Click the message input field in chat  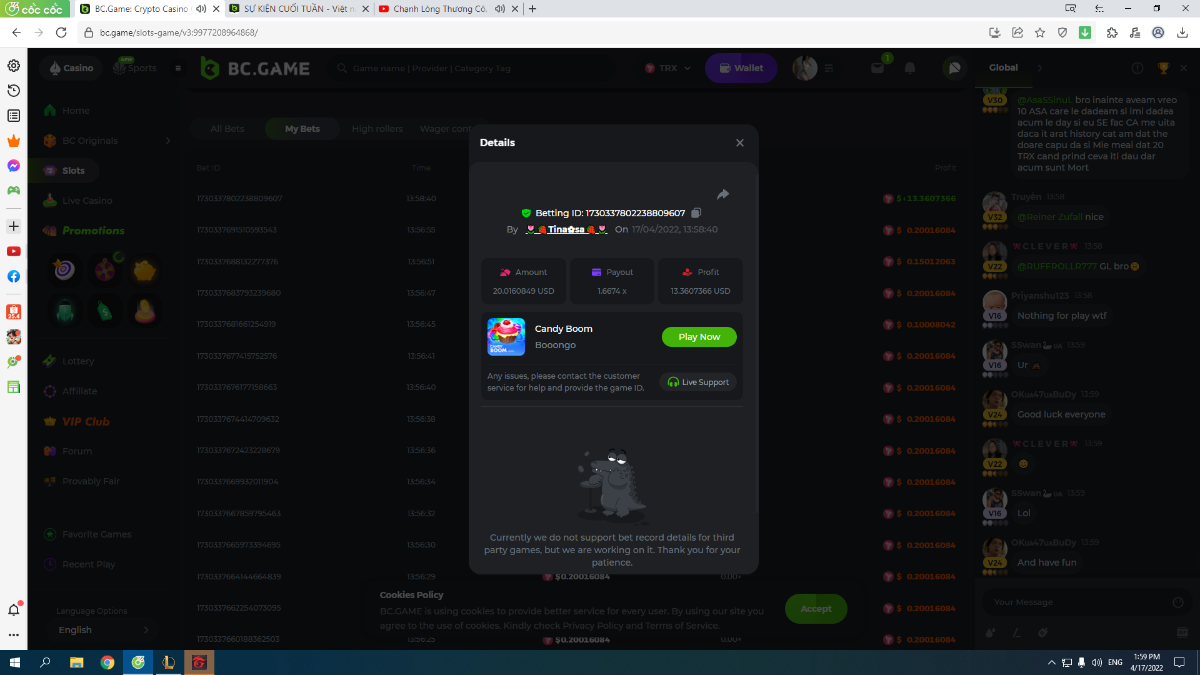pos(1075,602)
